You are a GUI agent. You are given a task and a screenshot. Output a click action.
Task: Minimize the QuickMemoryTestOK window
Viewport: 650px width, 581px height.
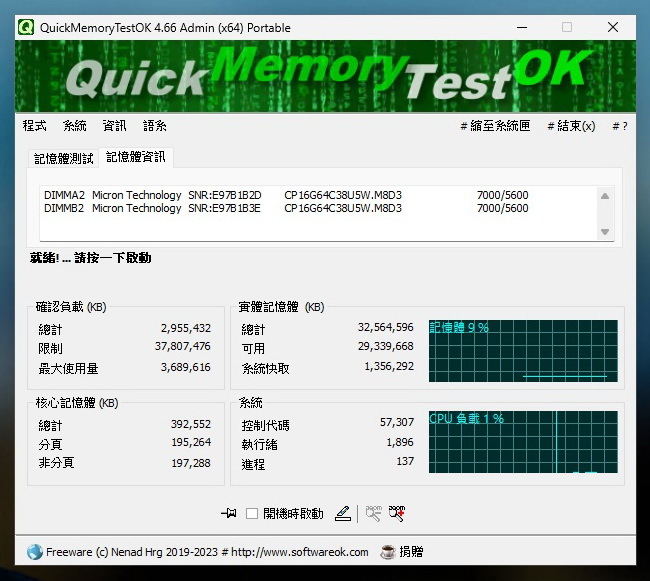pos(522,27)
